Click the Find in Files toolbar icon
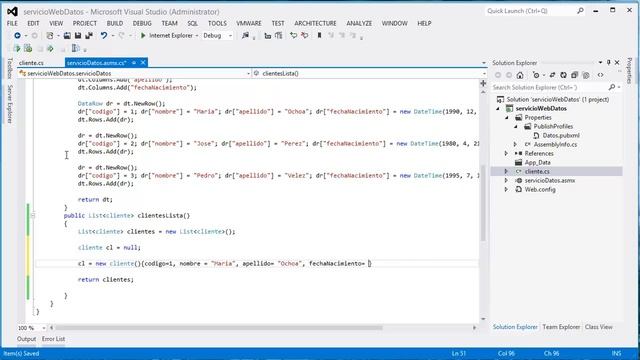The height and width of the screenshot is (360, 640). coord(245,36)
